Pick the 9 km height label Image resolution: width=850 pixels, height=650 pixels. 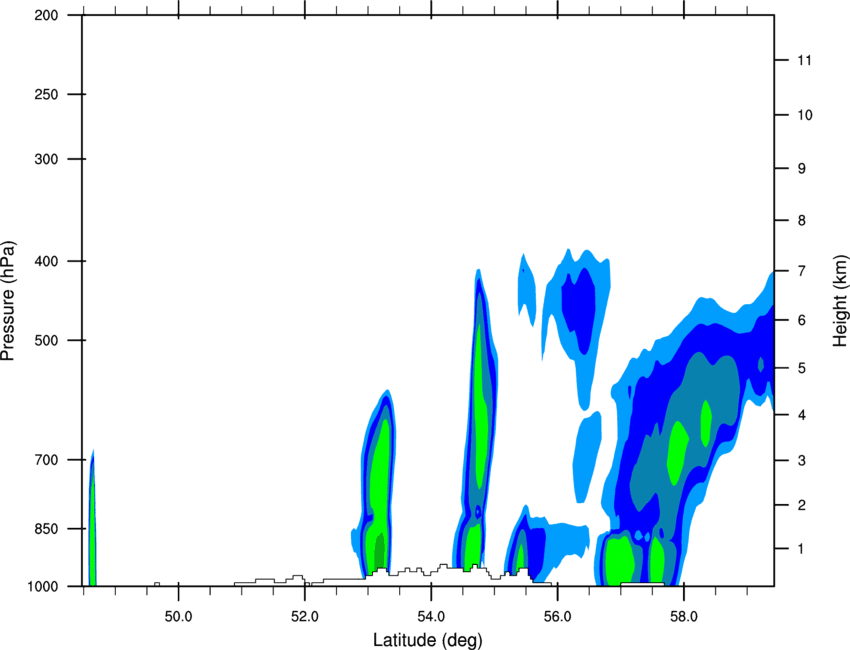802,168
